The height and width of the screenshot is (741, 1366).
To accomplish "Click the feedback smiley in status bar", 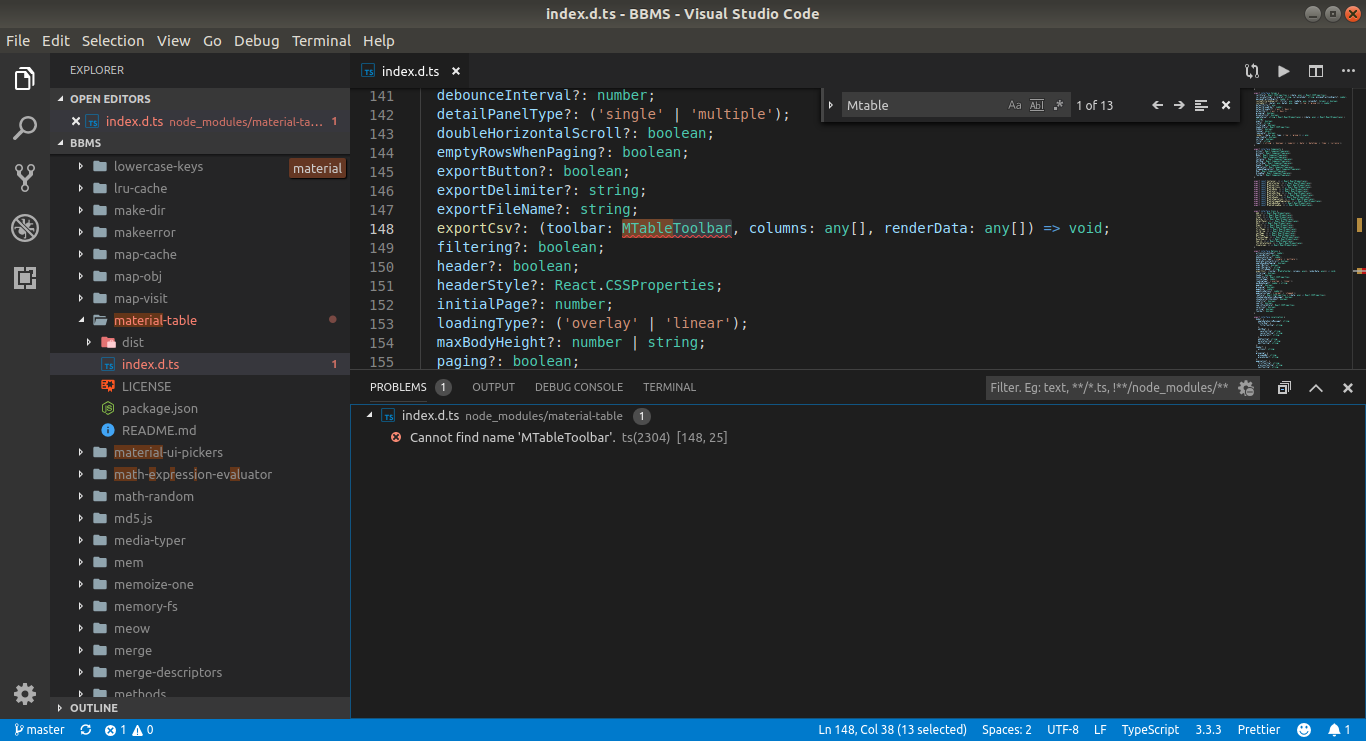I will [x=1304, y=730].
